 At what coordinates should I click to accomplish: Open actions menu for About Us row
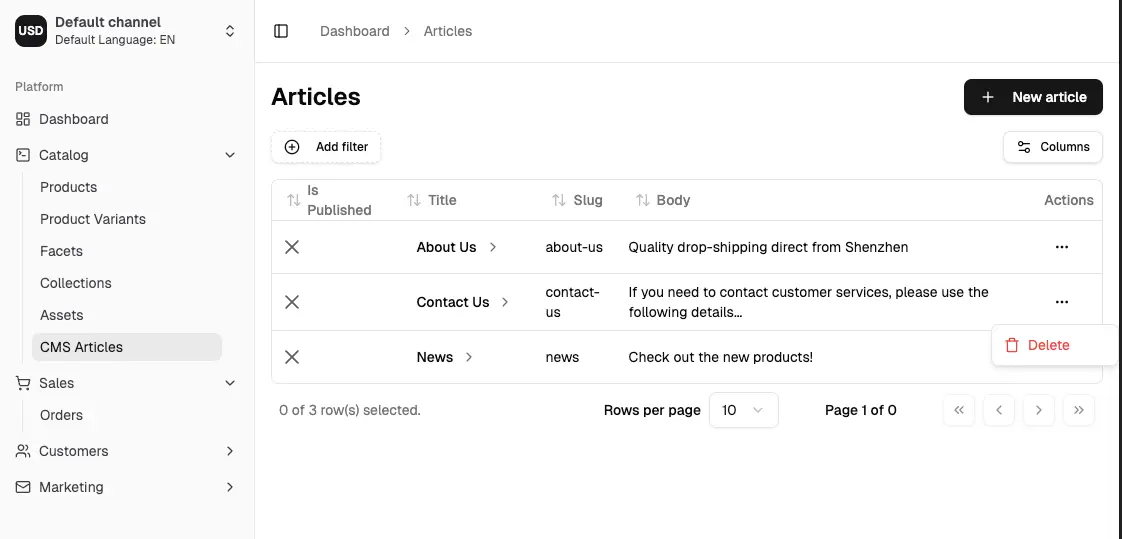1061,247
